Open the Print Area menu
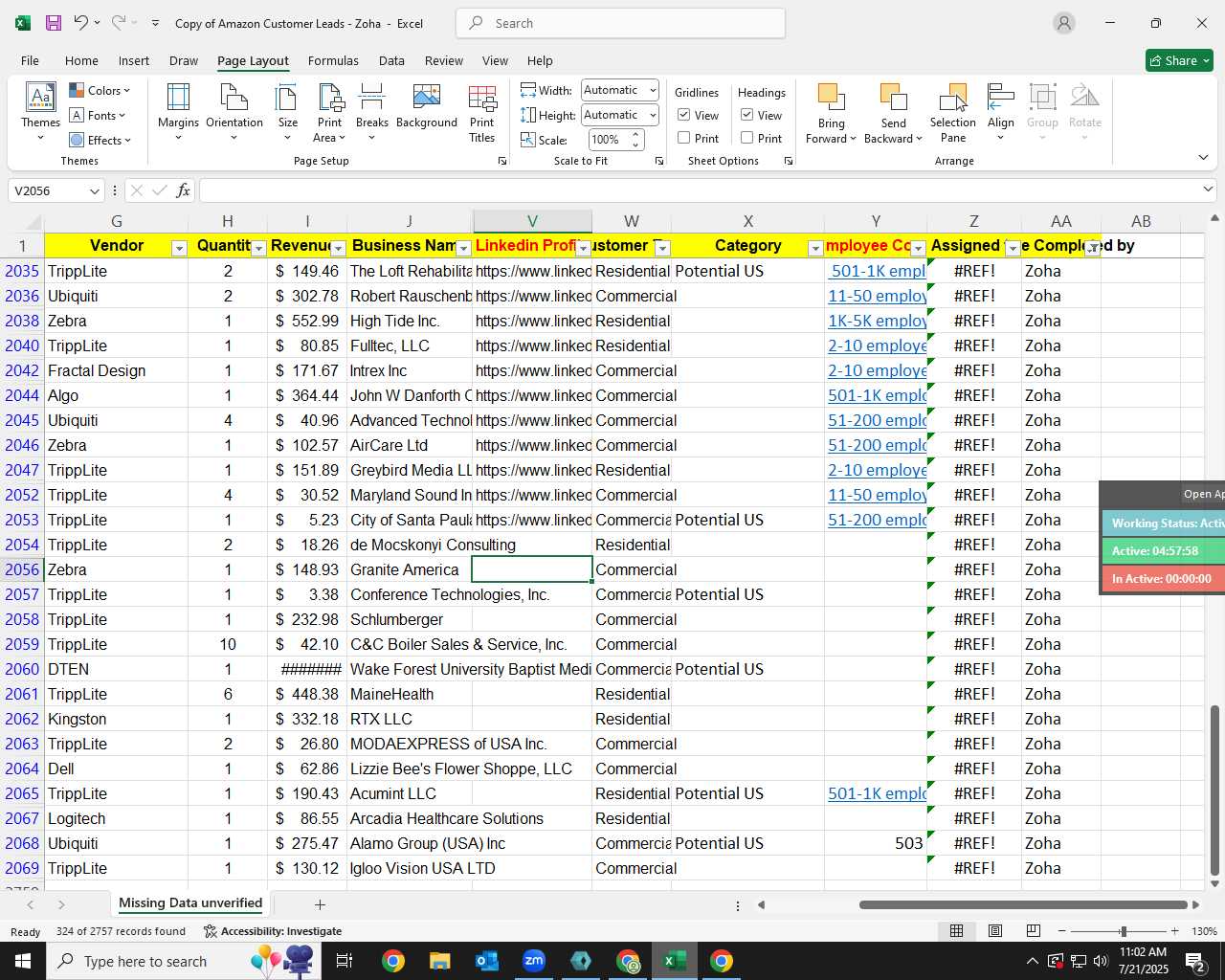The image size is (1225, 980). (330, 113)
